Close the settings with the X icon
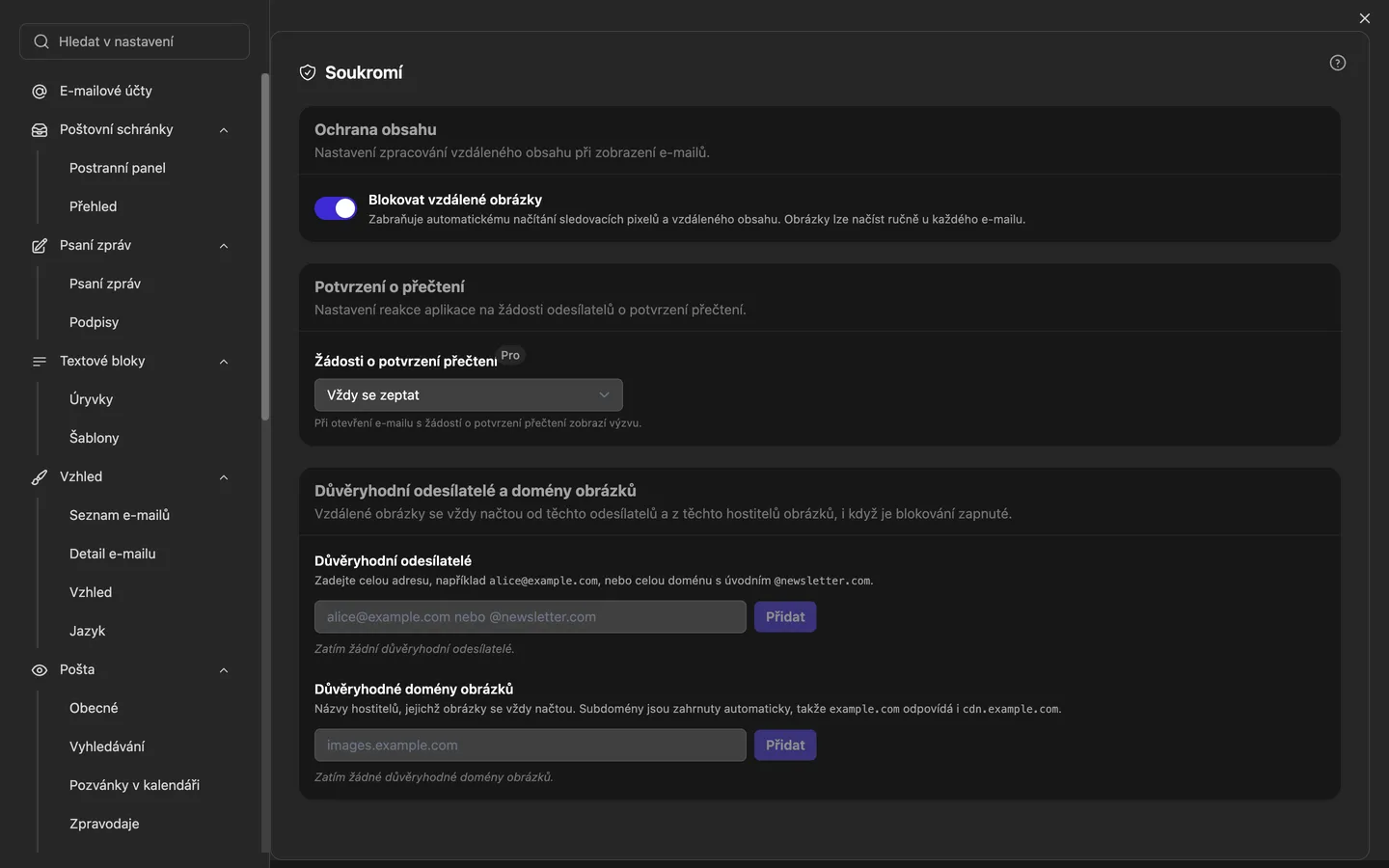This screenshot has height=868, width=1389. click(1364, 18)
